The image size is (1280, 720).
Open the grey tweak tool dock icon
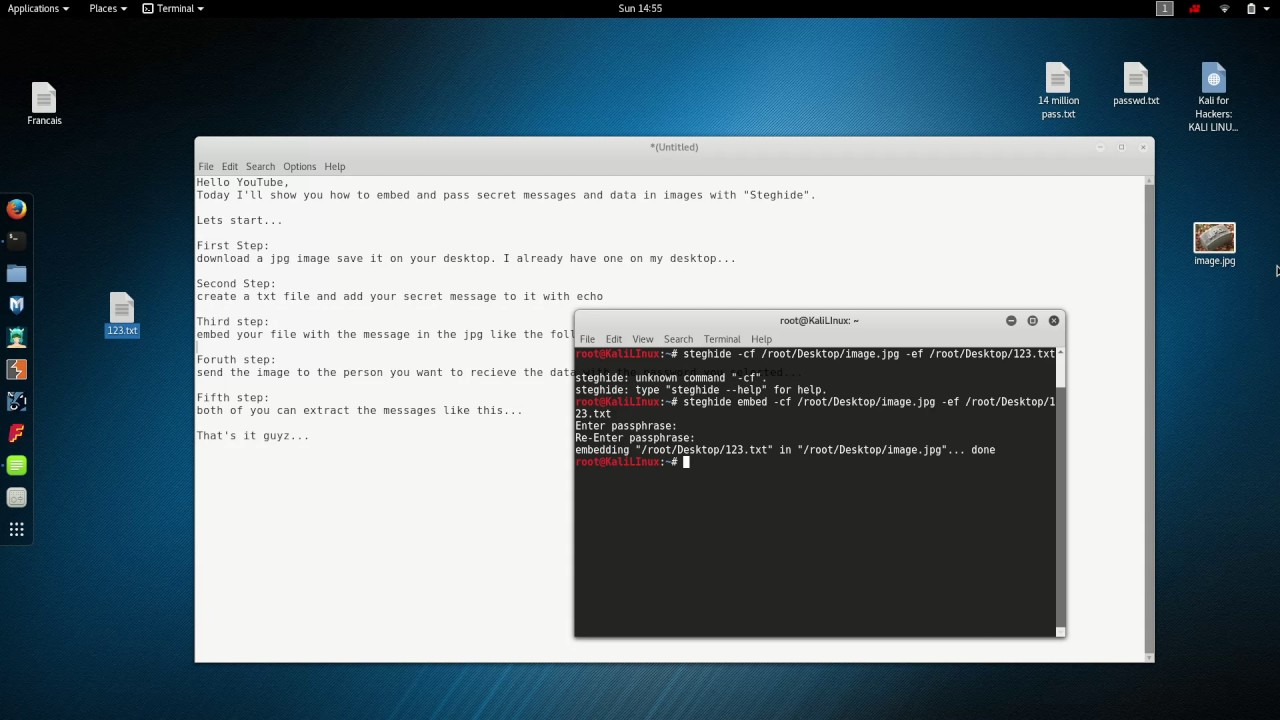click(x=16, y=497)
